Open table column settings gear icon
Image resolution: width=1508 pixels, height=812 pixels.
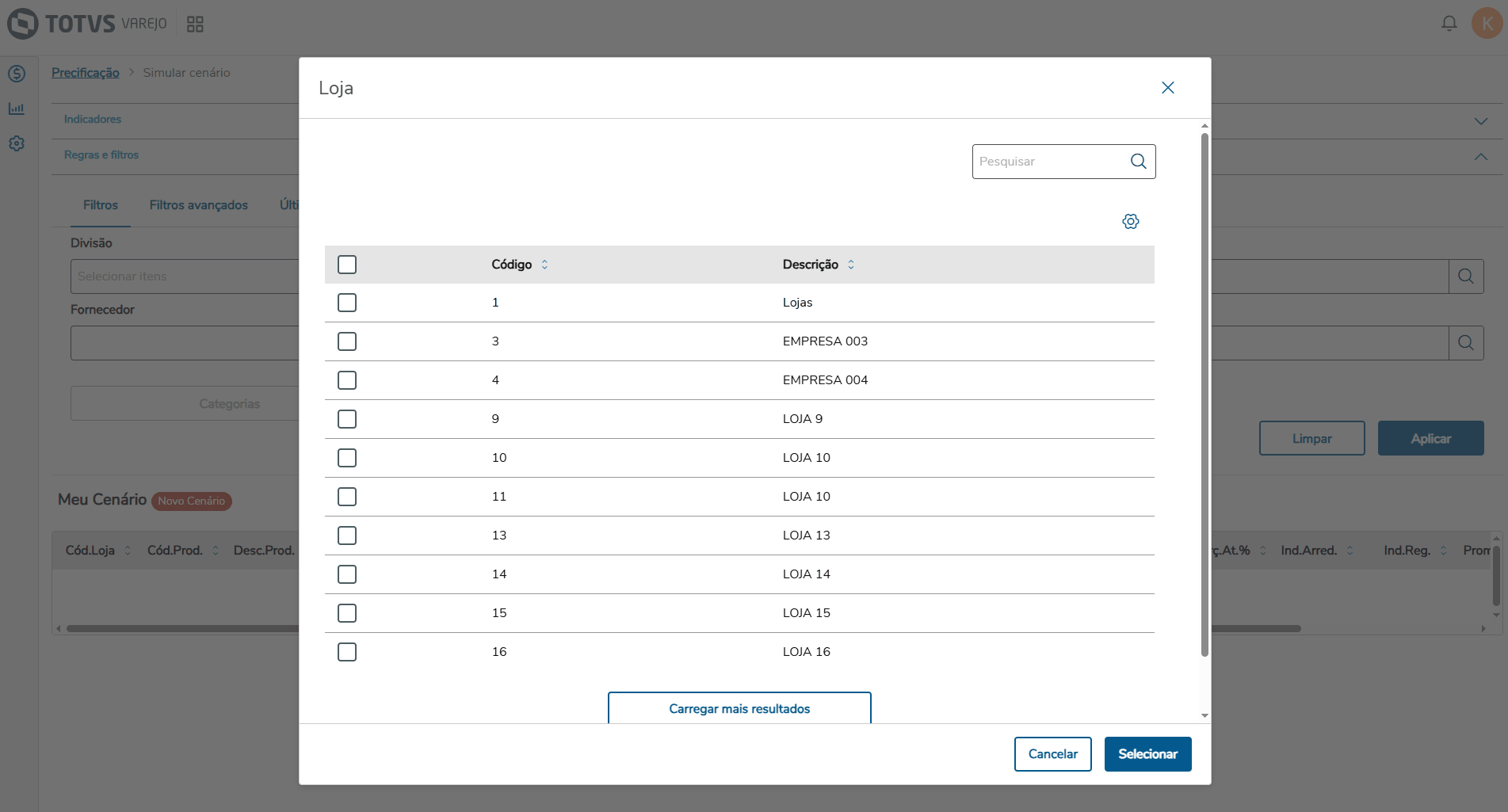[x=1131, y=222]
